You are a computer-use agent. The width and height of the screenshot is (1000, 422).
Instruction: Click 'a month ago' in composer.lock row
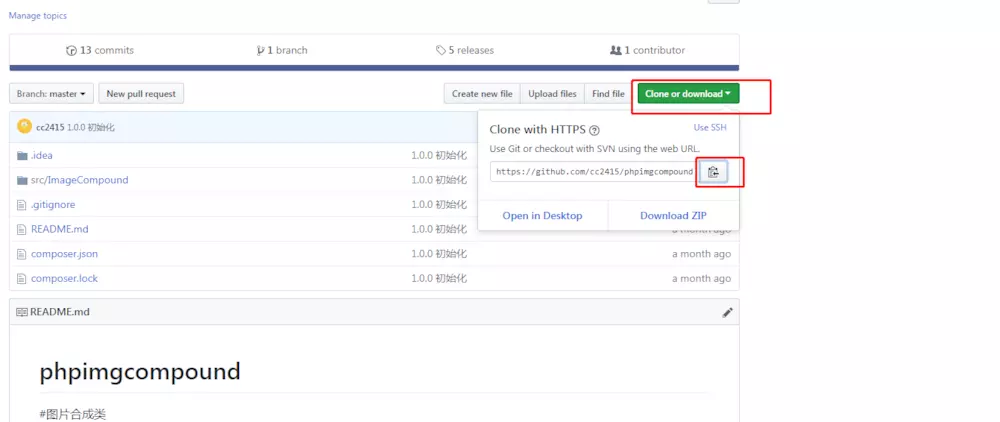coord(702,279)
